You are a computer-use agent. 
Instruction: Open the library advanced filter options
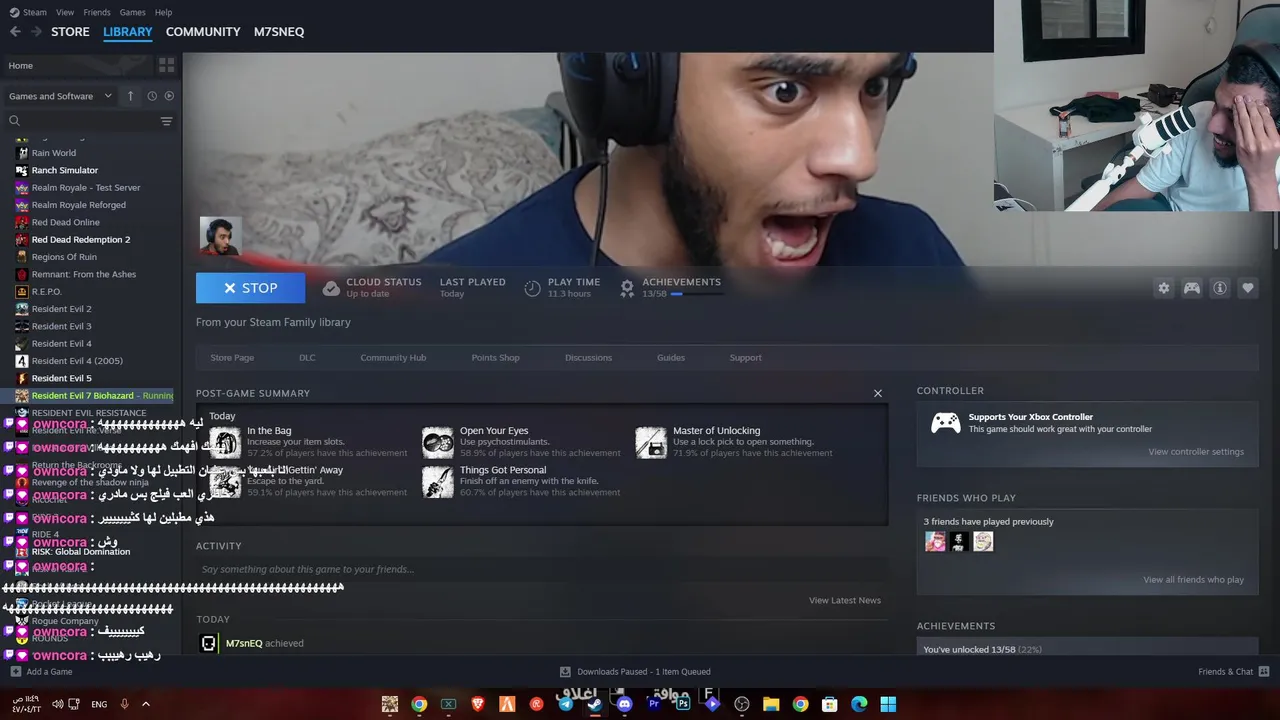(167, 121)
